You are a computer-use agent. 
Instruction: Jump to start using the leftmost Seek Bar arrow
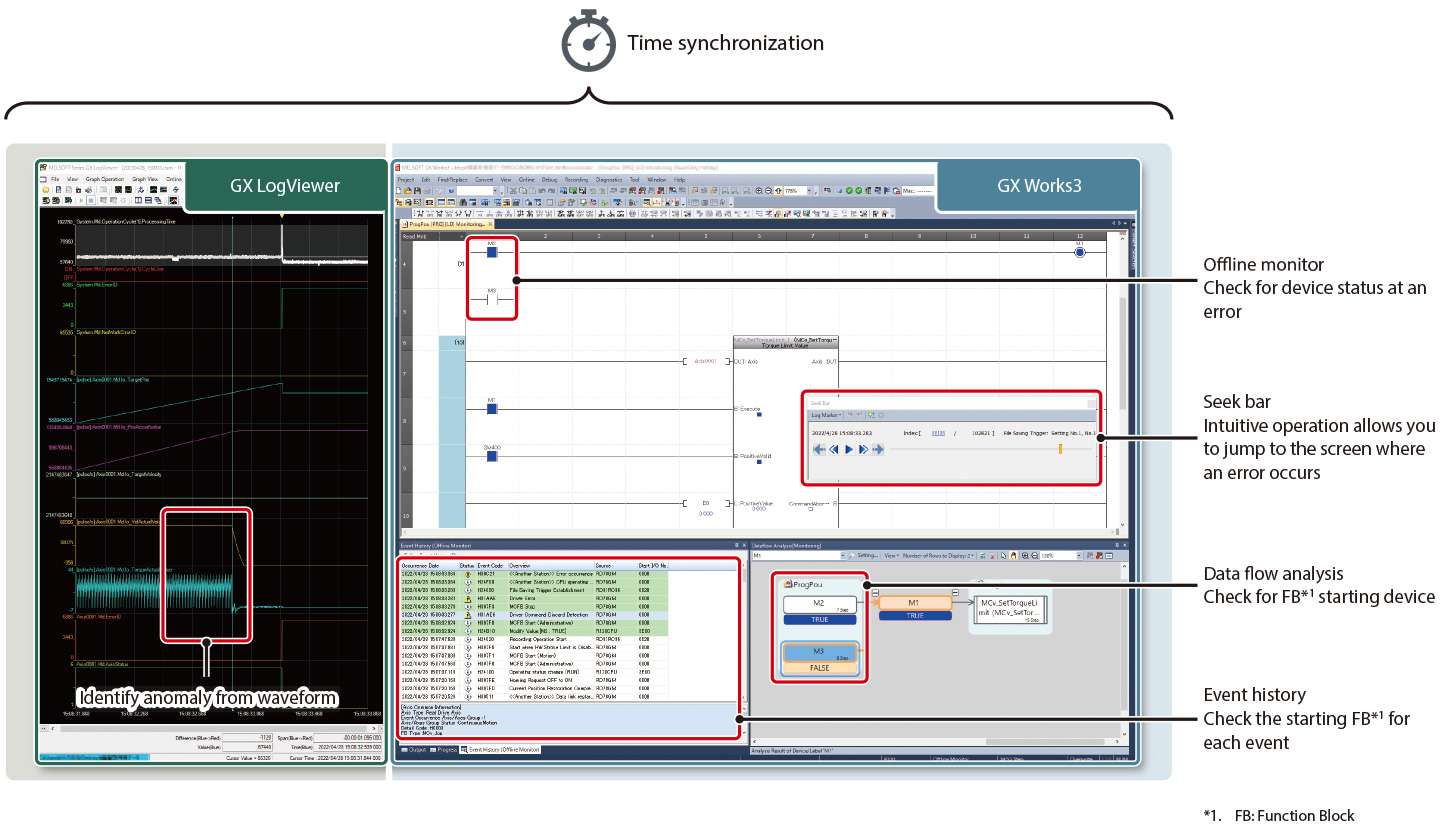click(x=820, y=449)
